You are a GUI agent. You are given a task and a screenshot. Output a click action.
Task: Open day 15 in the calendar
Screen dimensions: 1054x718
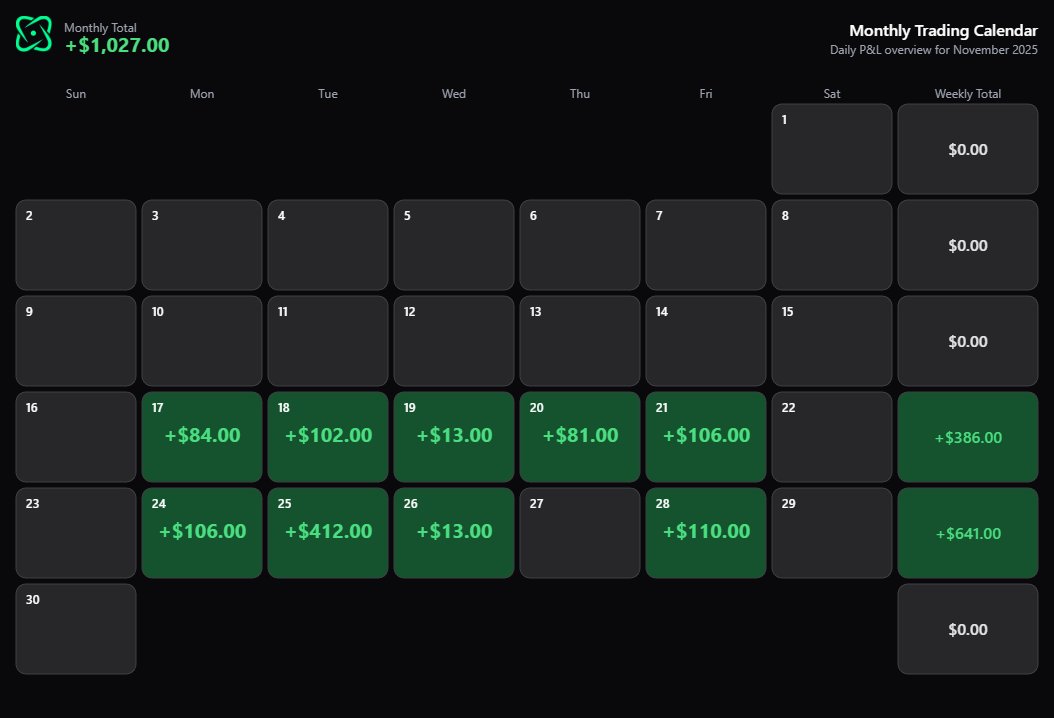click(832, 341)
